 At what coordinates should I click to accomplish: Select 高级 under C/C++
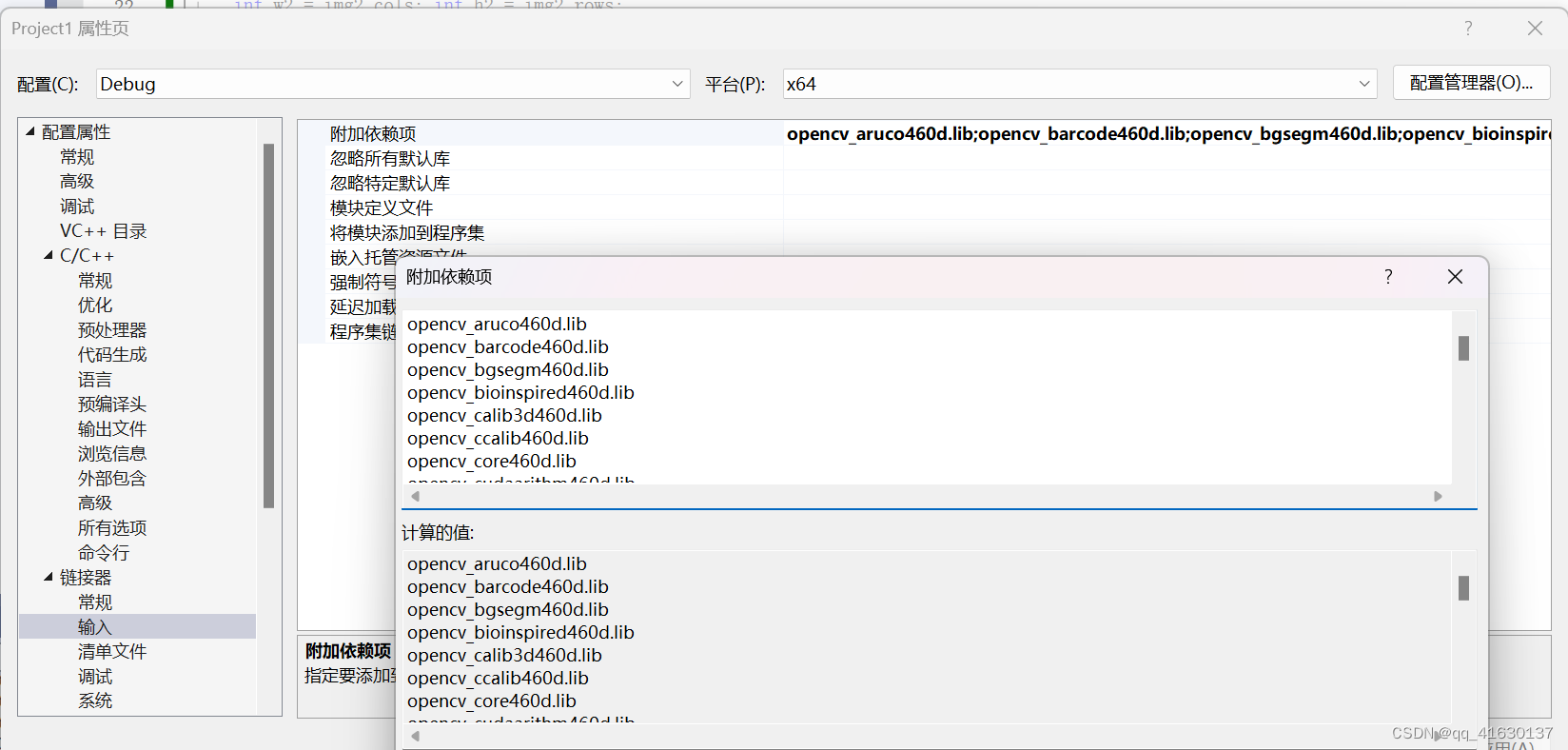(95, 503)
